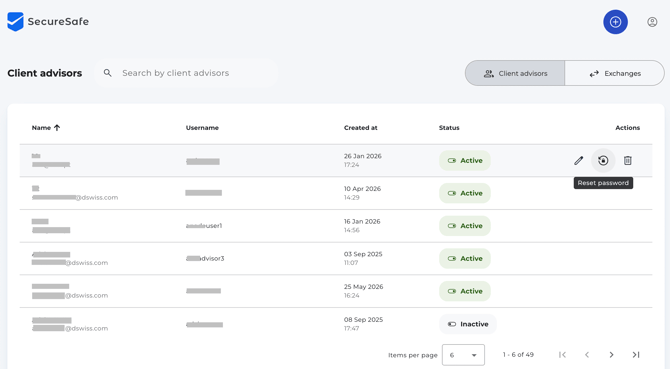Open the items per page dropdown
The width and height of the screenshot is (670, 369).
(x=463, y=355)
